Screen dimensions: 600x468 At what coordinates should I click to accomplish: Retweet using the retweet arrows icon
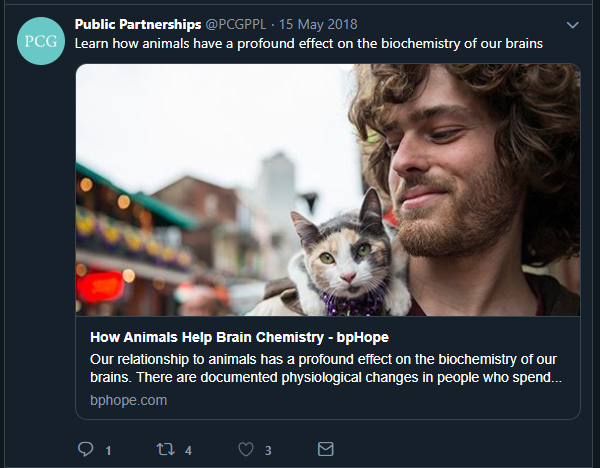(x=166, y=449)
